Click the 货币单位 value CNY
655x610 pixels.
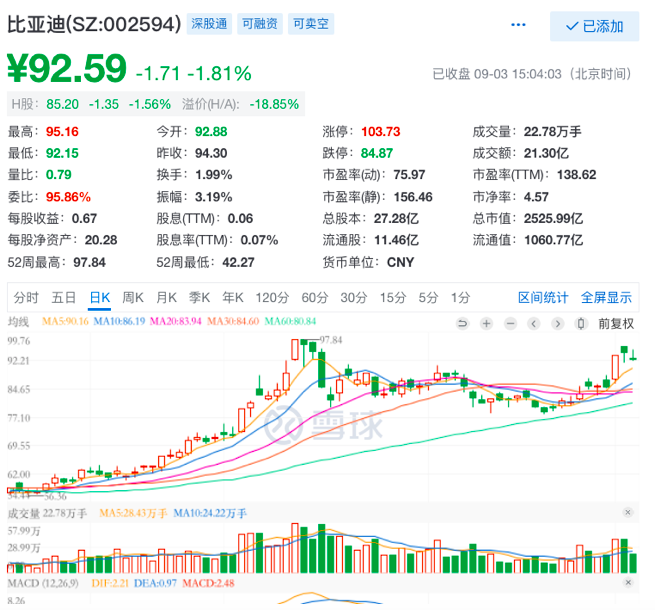(401, 262)
